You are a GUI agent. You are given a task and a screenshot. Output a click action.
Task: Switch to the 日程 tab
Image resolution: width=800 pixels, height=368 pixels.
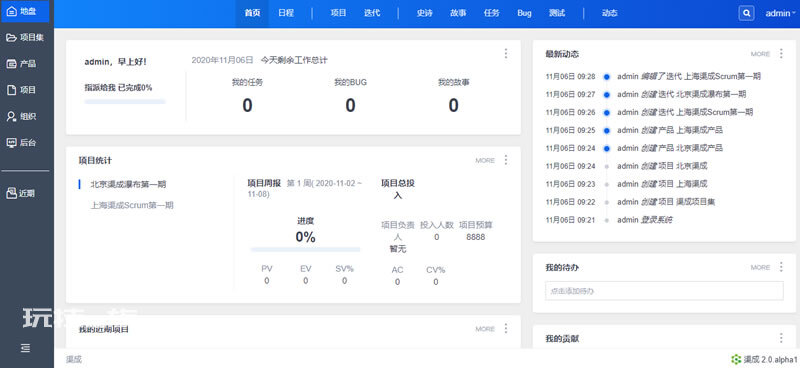(286, 13)
